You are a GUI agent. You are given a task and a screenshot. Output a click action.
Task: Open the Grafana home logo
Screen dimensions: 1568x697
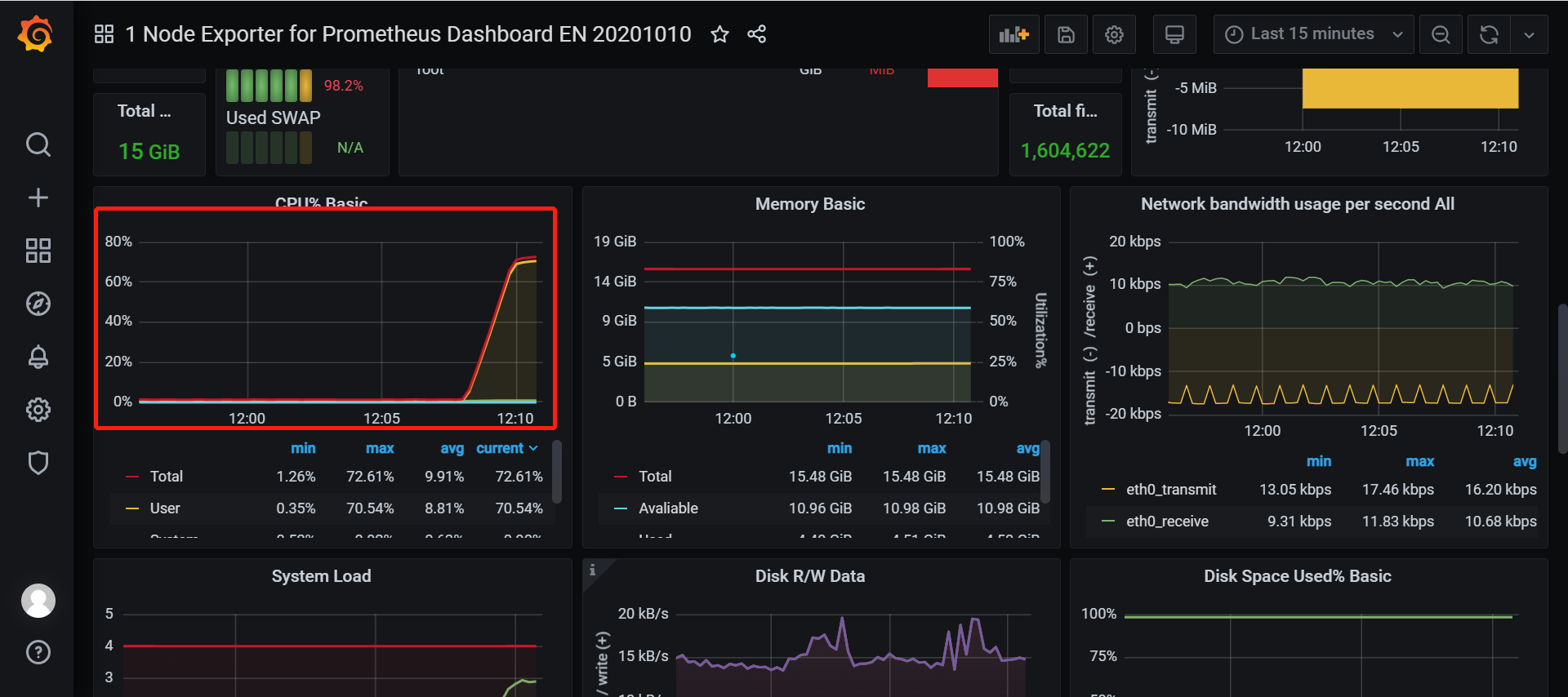pos(36,34)
